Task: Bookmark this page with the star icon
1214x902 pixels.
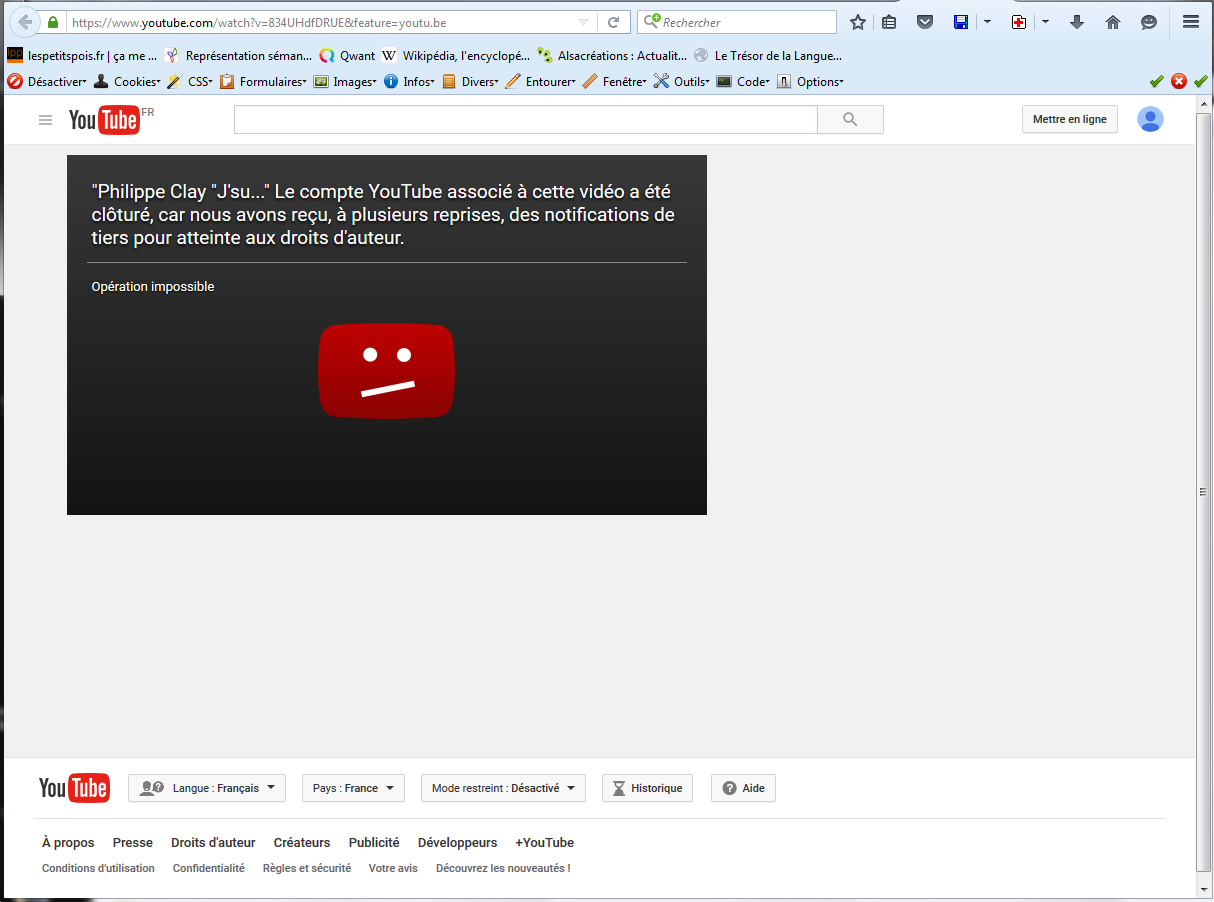Action: [857, 22]
